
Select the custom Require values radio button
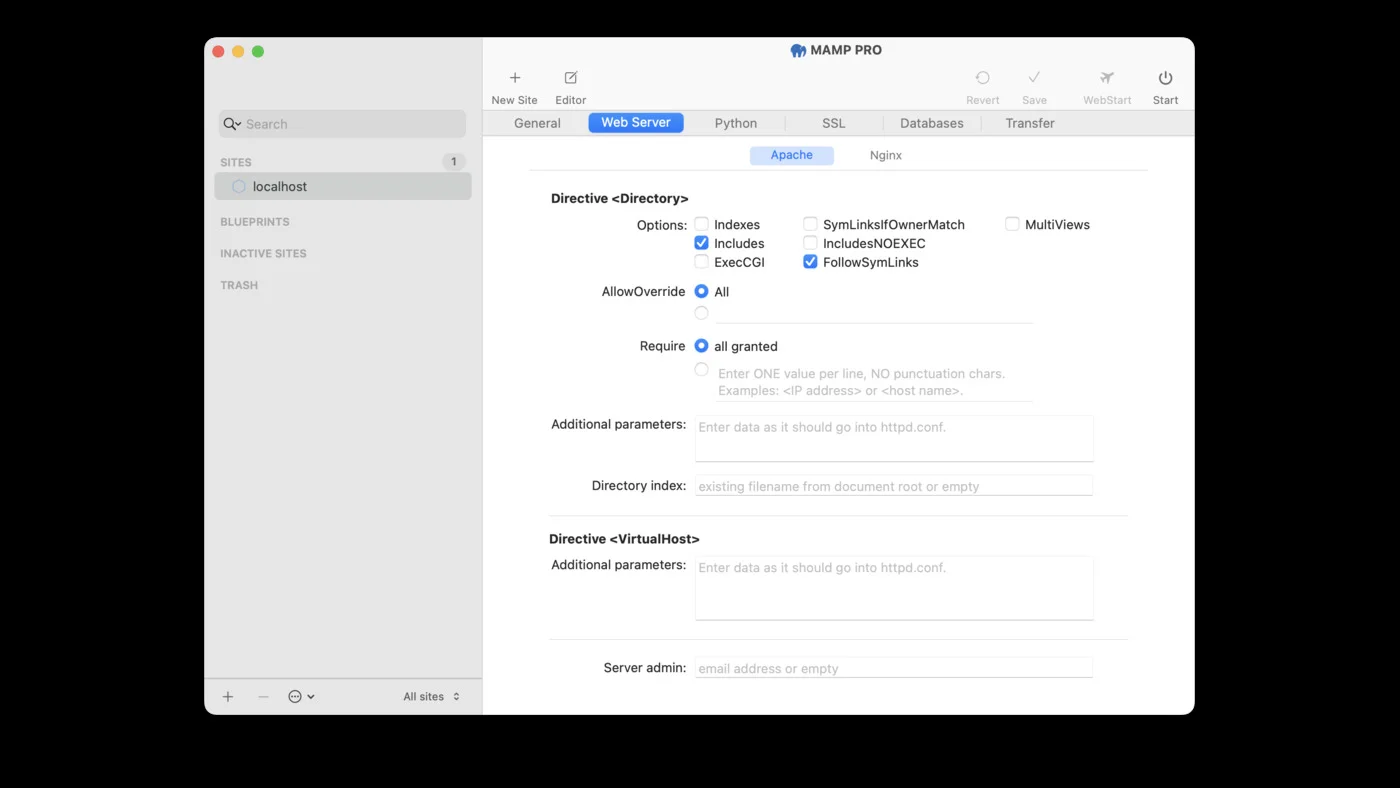tap(702, 370)
